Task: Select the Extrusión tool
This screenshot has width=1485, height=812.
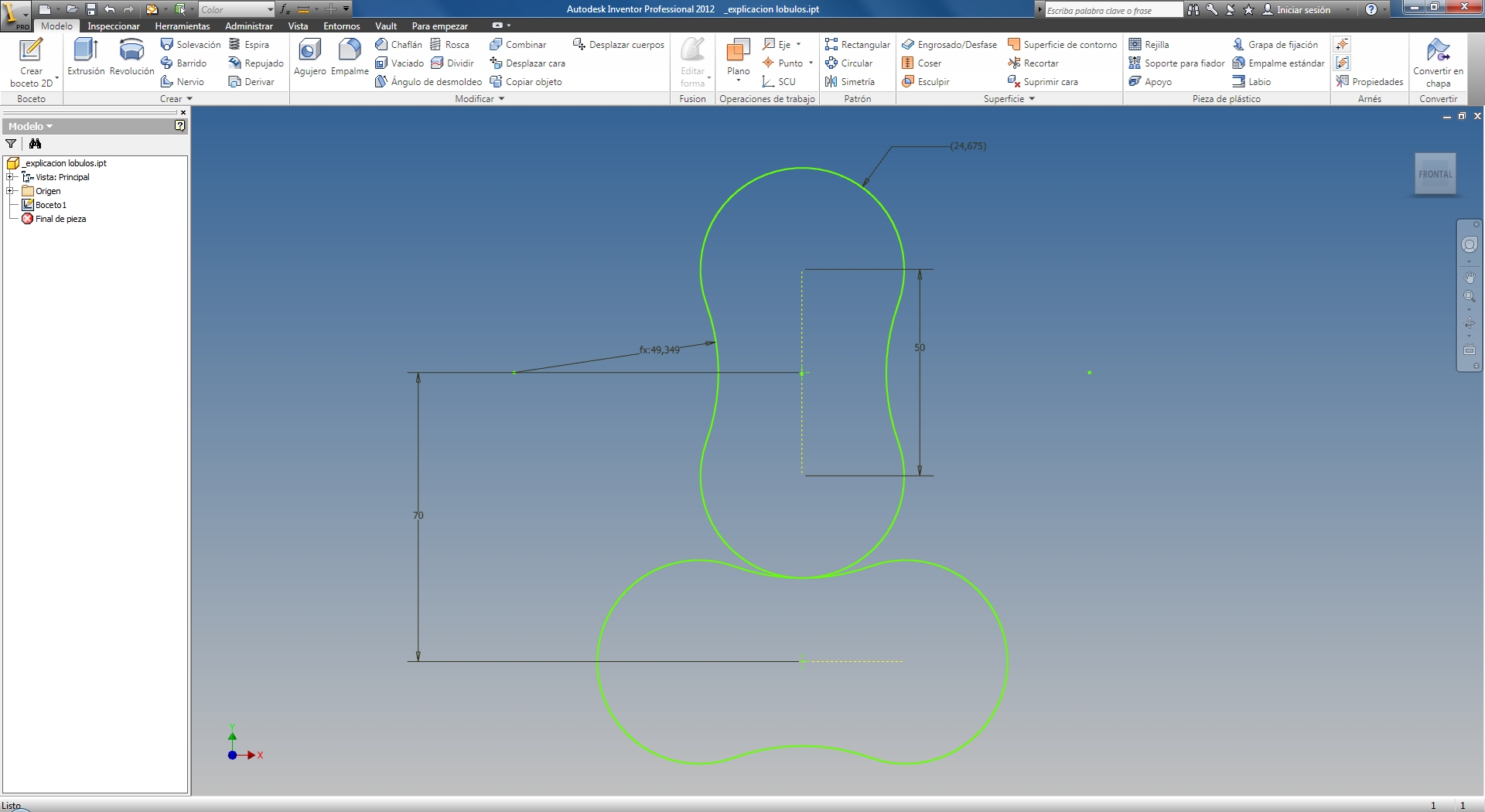Action: pos(86,57)
